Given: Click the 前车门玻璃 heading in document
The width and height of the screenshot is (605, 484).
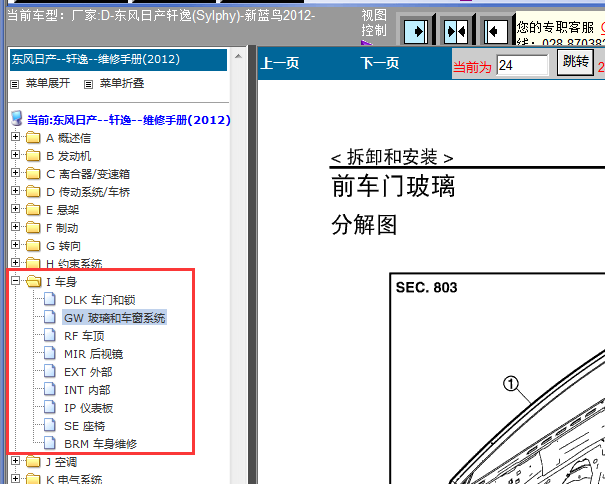Looking at the screenshot, I should click(393, 186).
